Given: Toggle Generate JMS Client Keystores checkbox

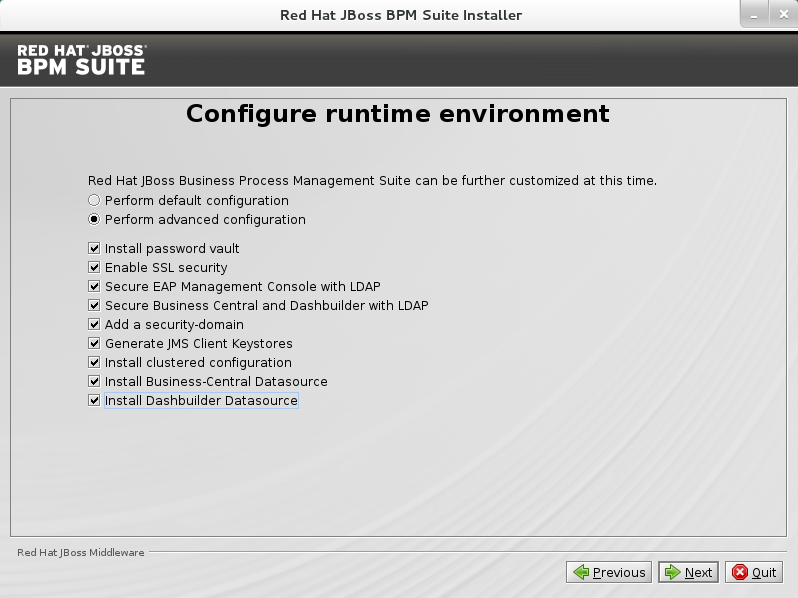Looking at the screenshot, I should 94,343.
